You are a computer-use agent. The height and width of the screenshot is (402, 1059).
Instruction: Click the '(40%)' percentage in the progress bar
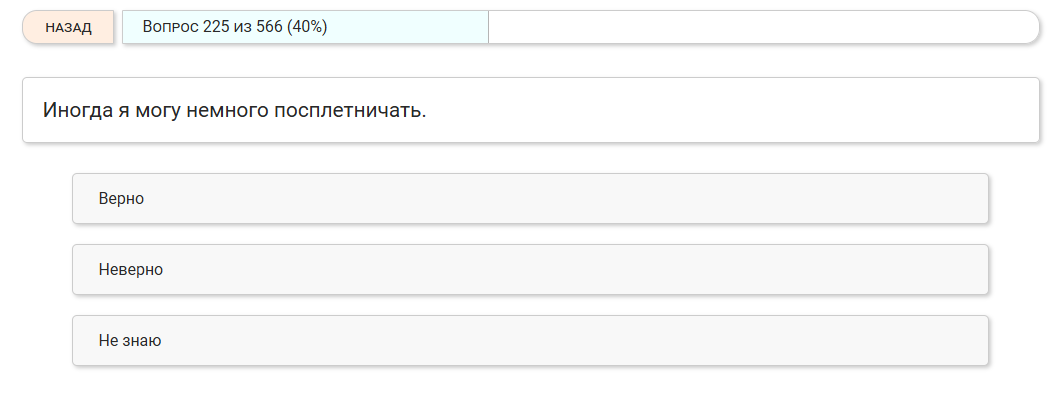[x=307, y=27]
